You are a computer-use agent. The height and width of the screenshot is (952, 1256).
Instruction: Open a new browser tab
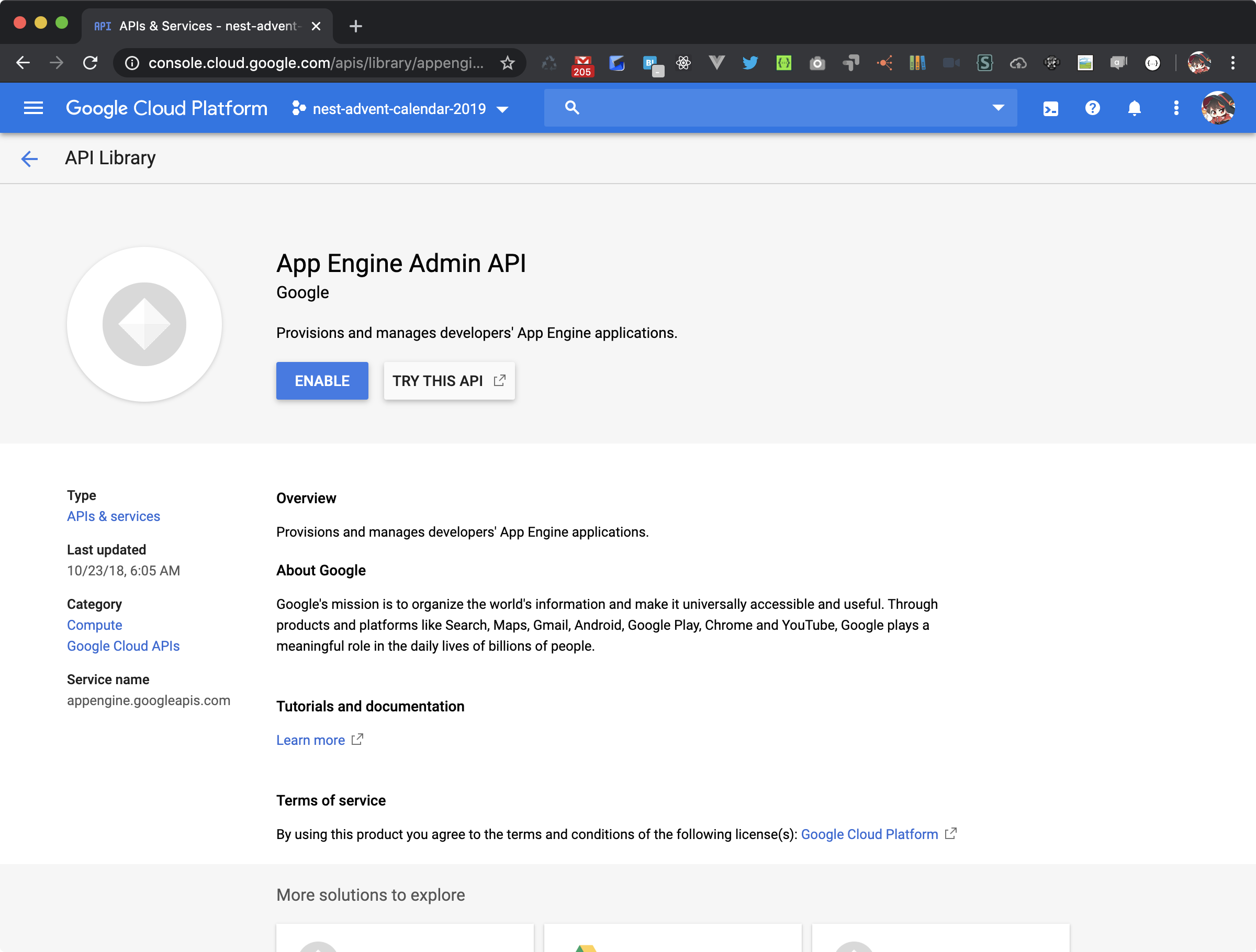point(355,26)
